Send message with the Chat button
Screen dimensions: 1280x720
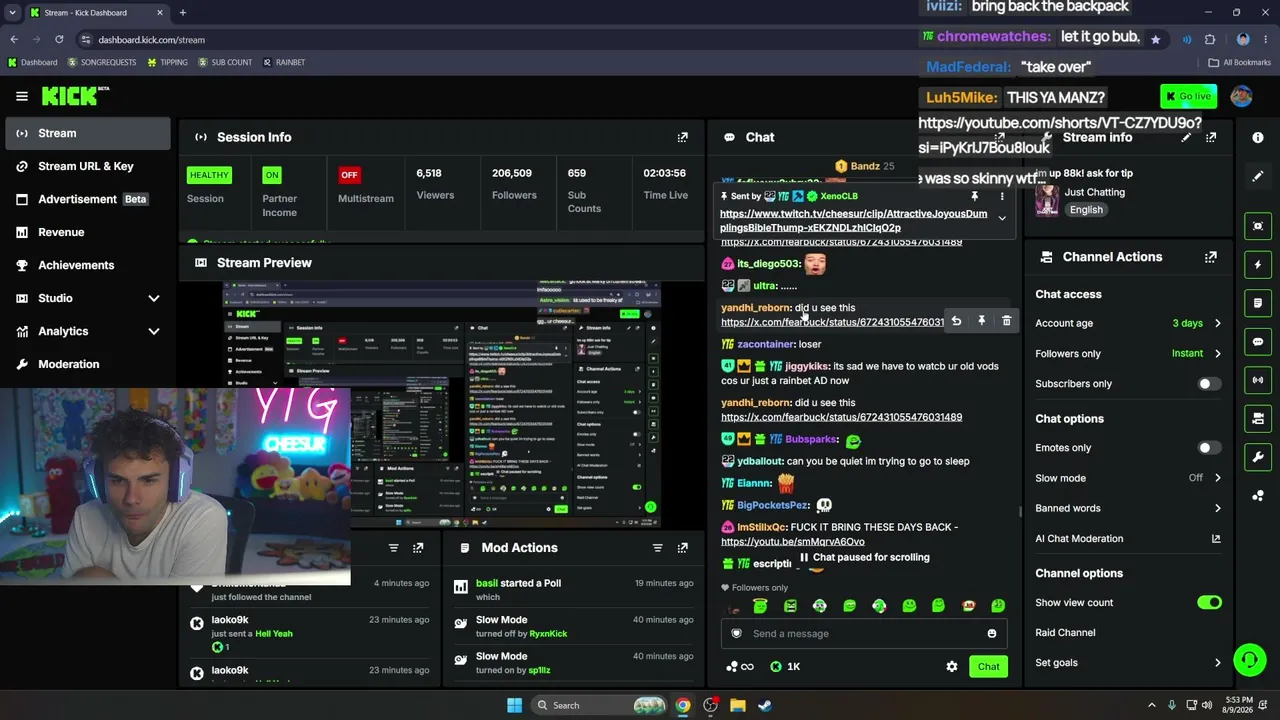(x=988, y=667)
